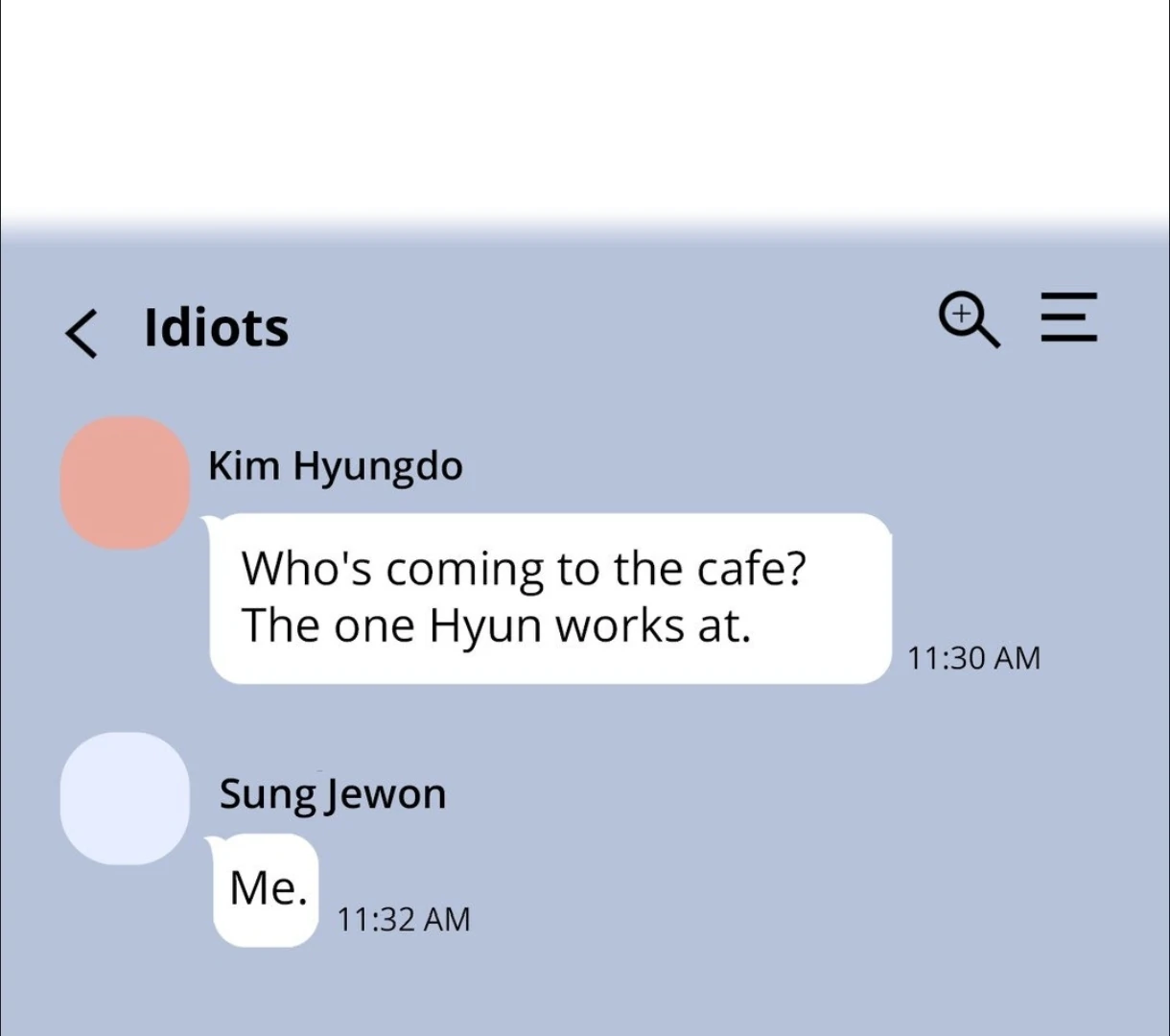Click the sender name Sung Jewon
This screenshot has height=1036, width=1170.
pyautogui.click(x=332, y=794)
